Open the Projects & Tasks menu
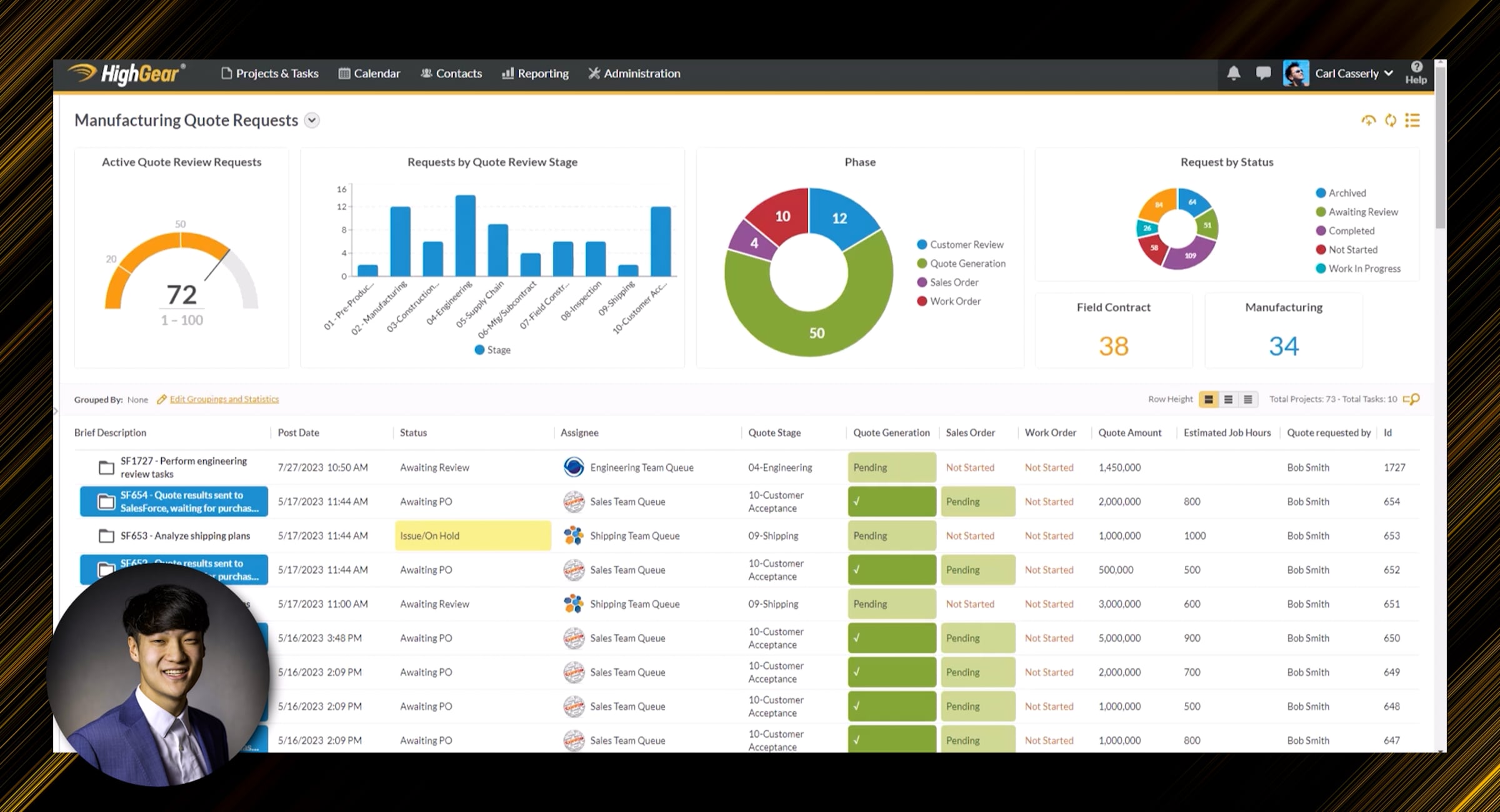Screen dimensions: 1500x812 coord(270,74)
